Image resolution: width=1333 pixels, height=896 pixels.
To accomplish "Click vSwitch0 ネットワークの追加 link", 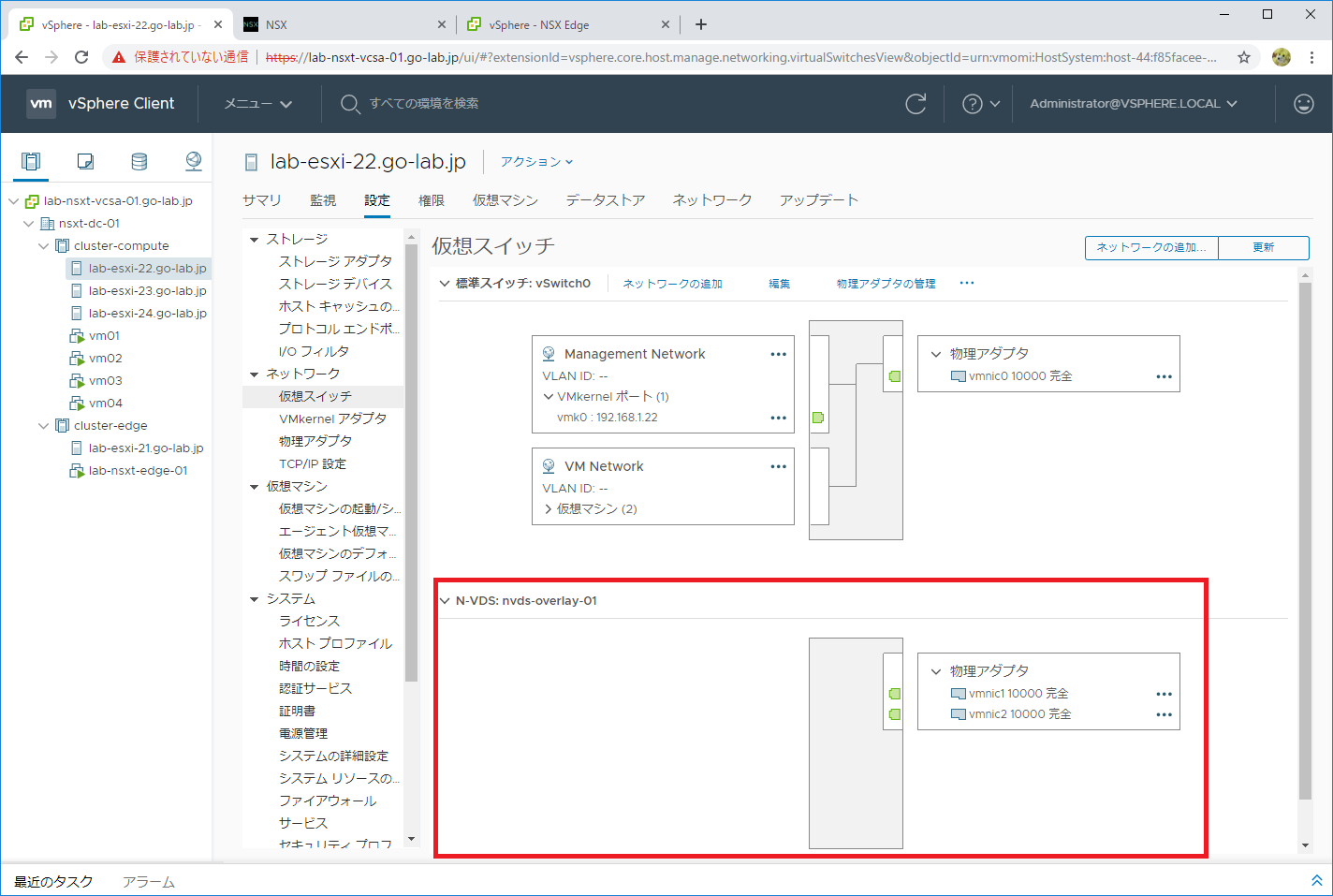I will (673, 284).
